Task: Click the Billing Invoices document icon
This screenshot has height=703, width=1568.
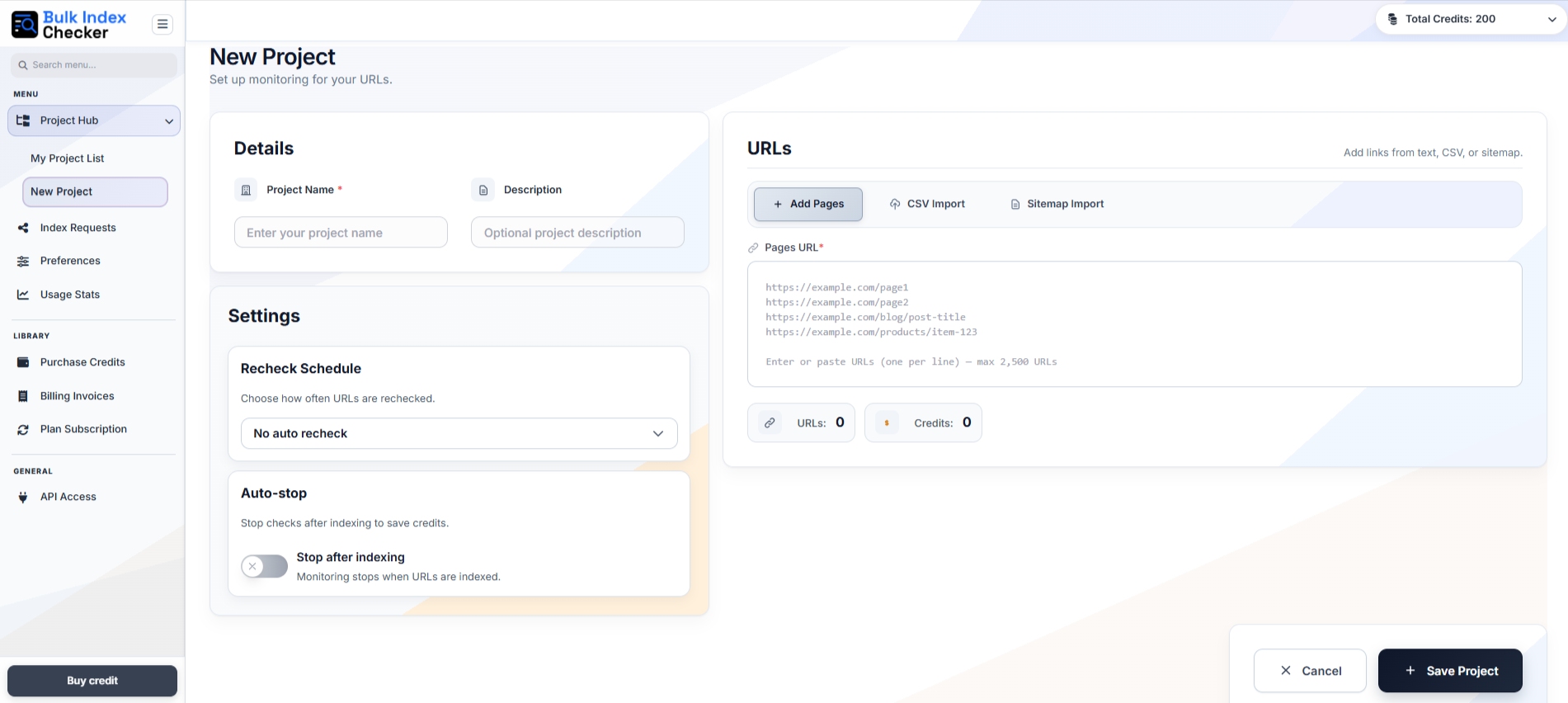Action: [x=23, y=396]
